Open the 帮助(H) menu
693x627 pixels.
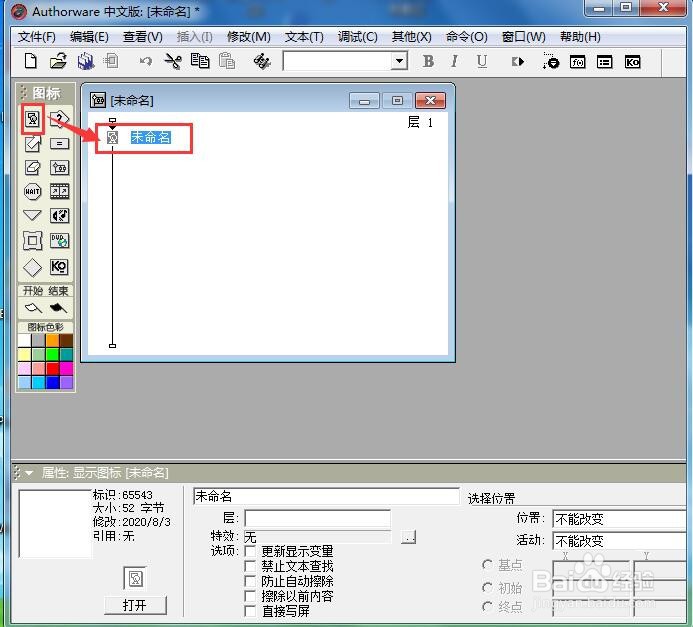tap(580, 37)
